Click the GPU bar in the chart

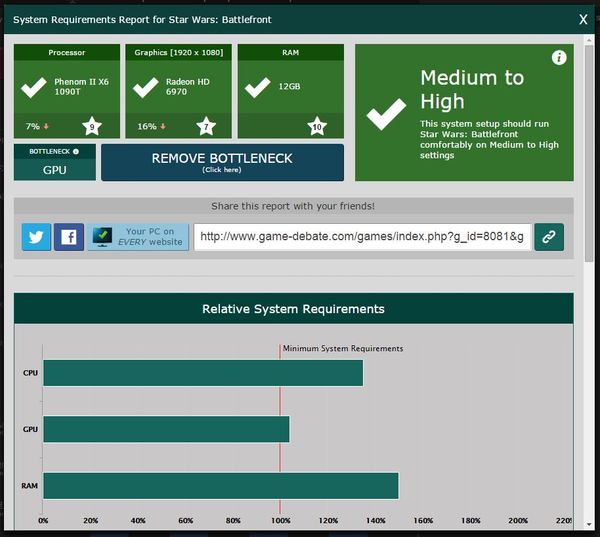pyautogui.click(x=166, y=429)
